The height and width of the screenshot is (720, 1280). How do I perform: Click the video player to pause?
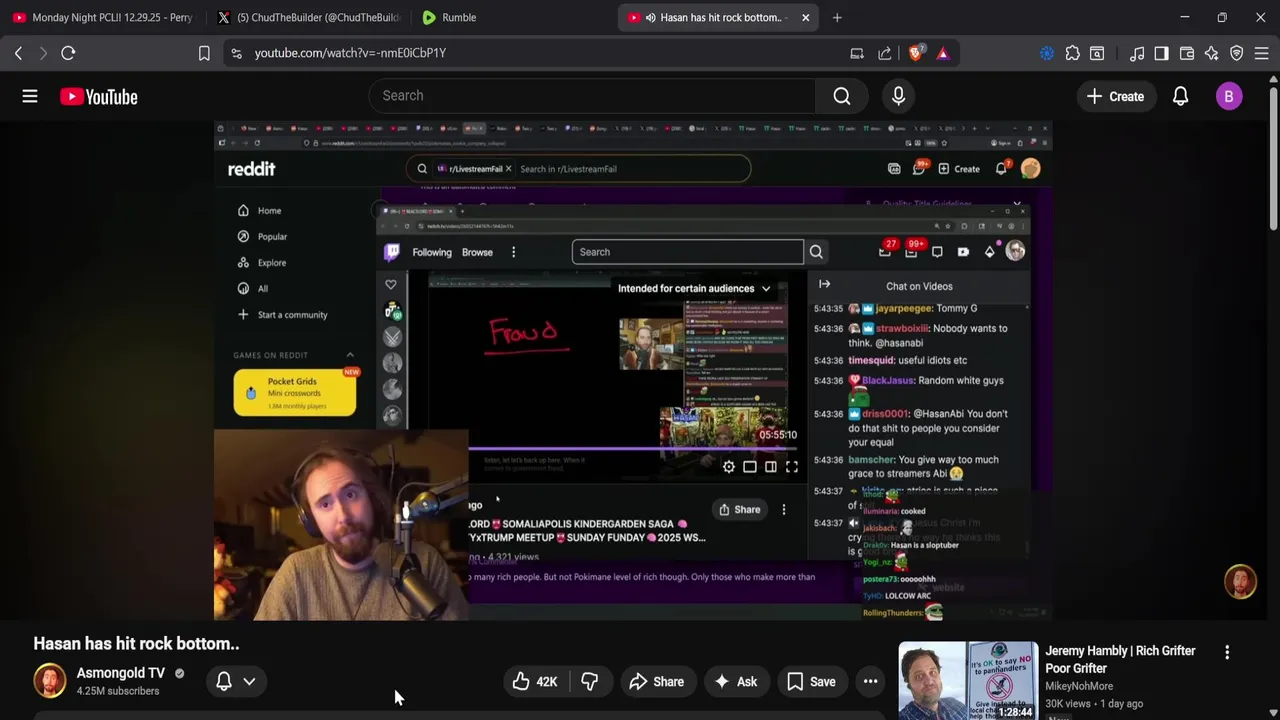(x=633, y=370)
